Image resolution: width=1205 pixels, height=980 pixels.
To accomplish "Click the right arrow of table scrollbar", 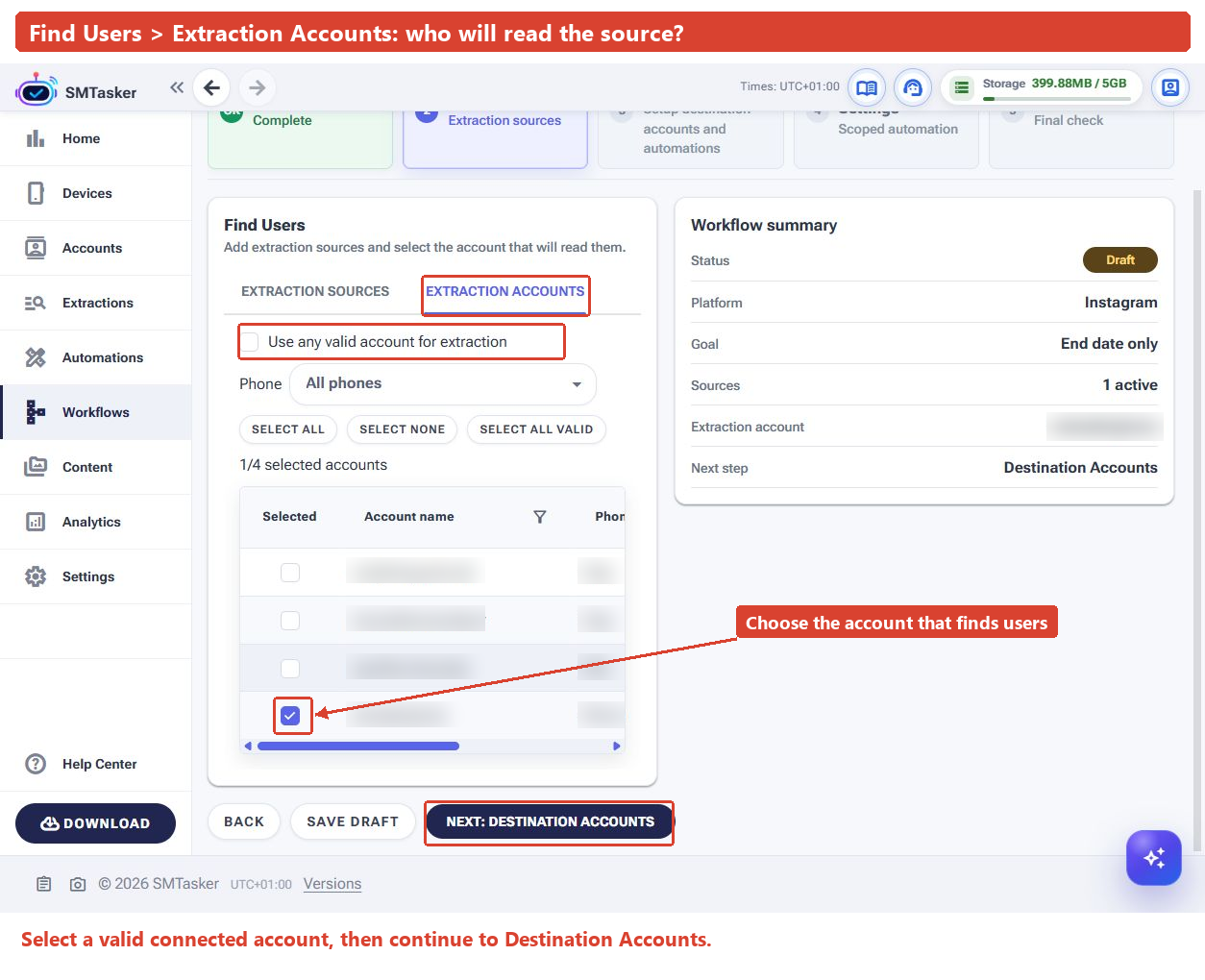I will 617,746.
